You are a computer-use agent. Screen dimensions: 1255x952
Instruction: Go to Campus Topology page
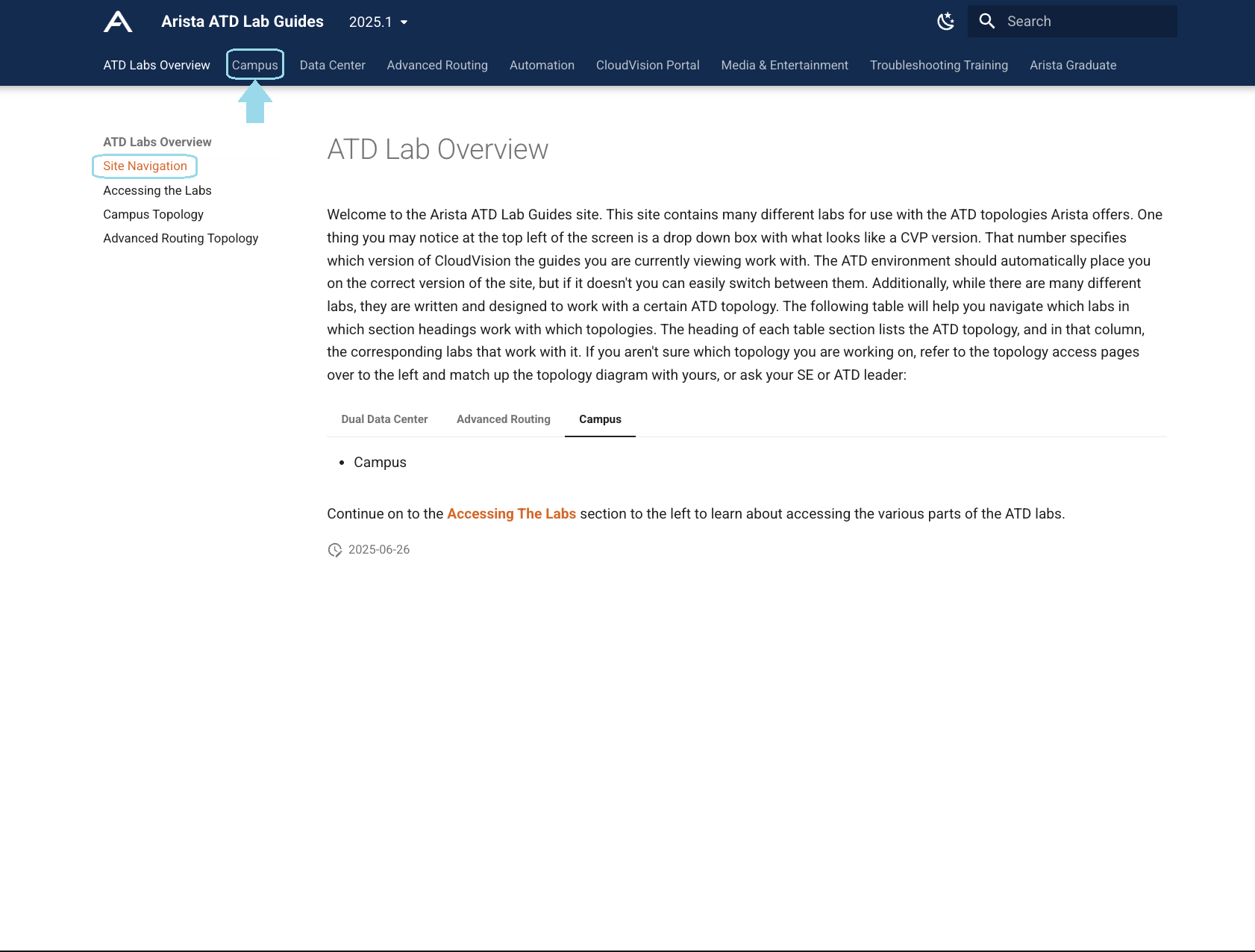153,214
